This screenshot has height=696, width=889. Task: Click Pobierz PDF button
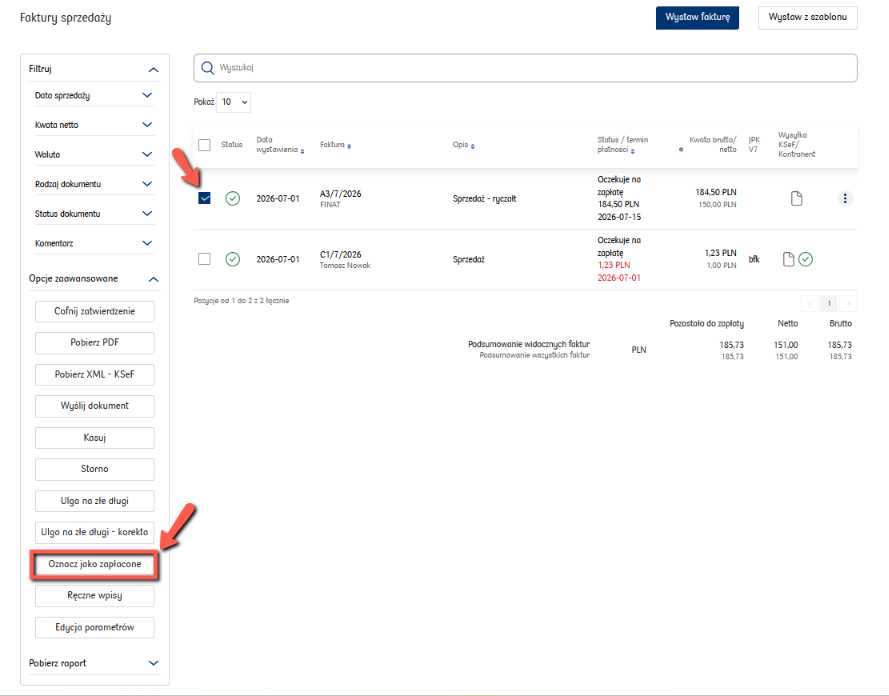(95, 343)
